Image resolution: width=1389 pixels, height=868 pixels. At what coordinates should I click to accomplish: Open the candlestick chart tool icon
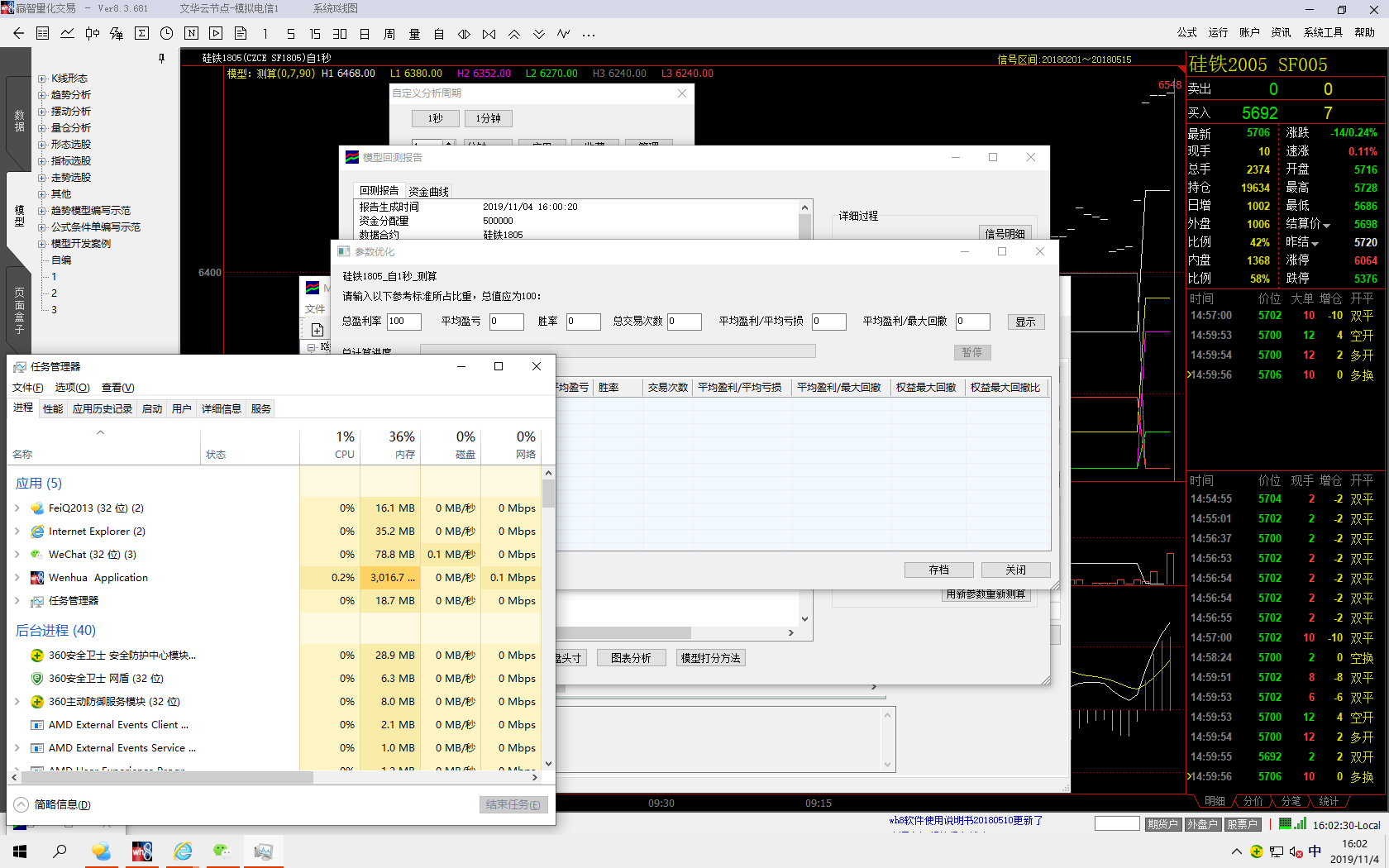(92, 34)
